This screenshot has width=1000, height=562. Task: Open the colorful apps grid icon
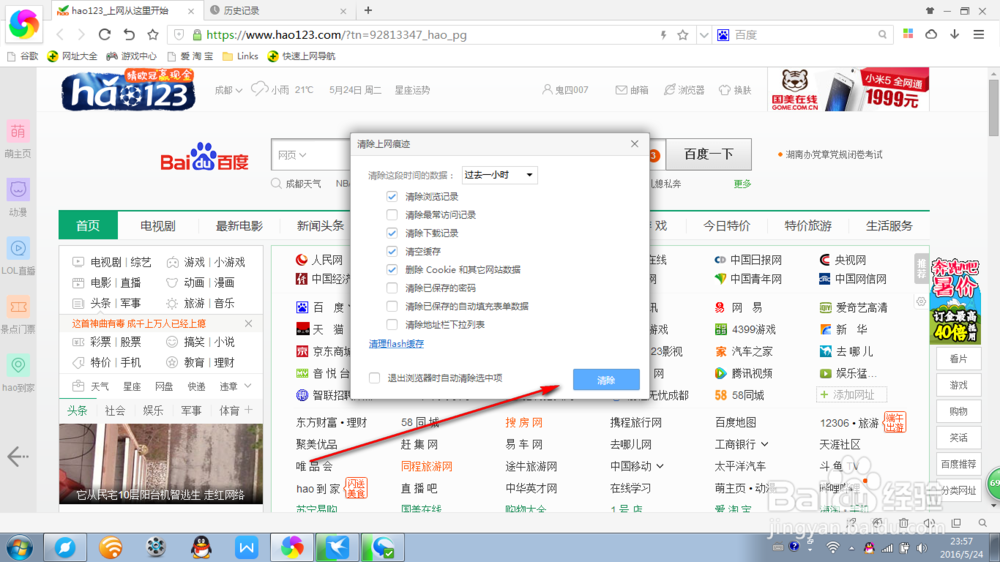tap(908, 34)
